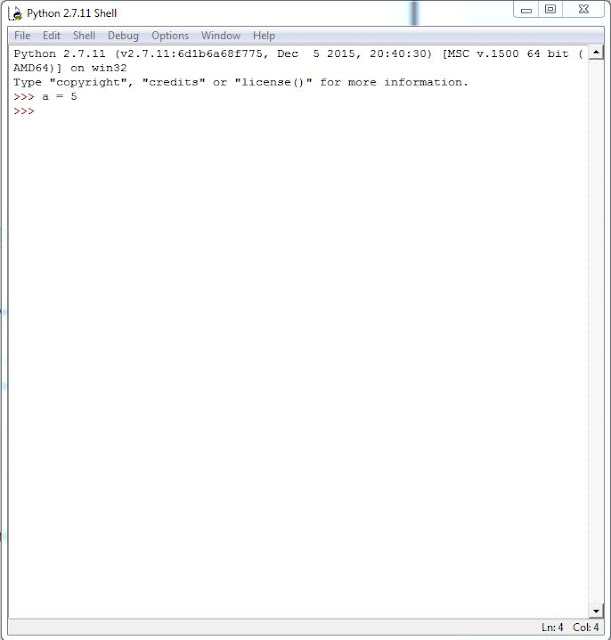Click the scrollbar down arrow
The image size is (611, 640).
pyautogui.click(x=596, y=611)
